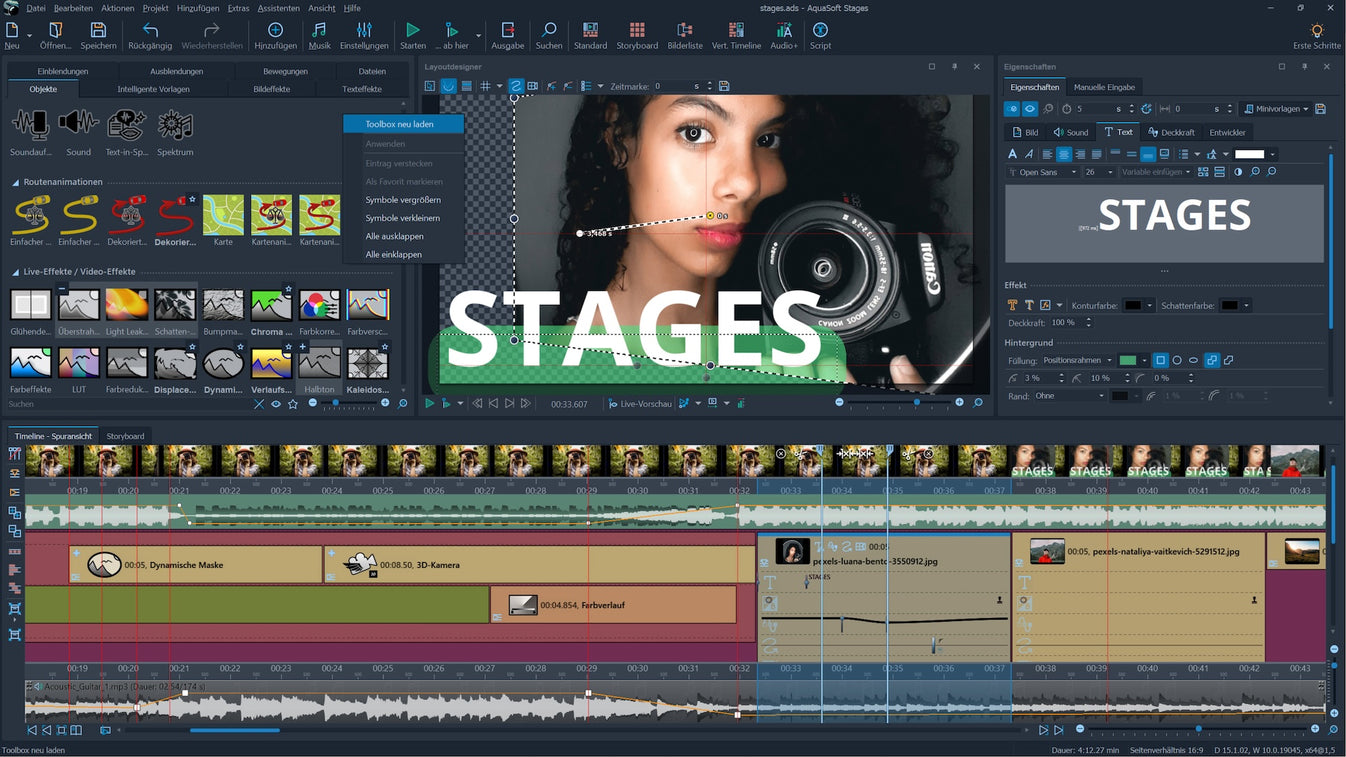Switch to the Sound tab in Eigenschaften
Viewport: 1346px width, 757px height.
tap(1072, 131)
